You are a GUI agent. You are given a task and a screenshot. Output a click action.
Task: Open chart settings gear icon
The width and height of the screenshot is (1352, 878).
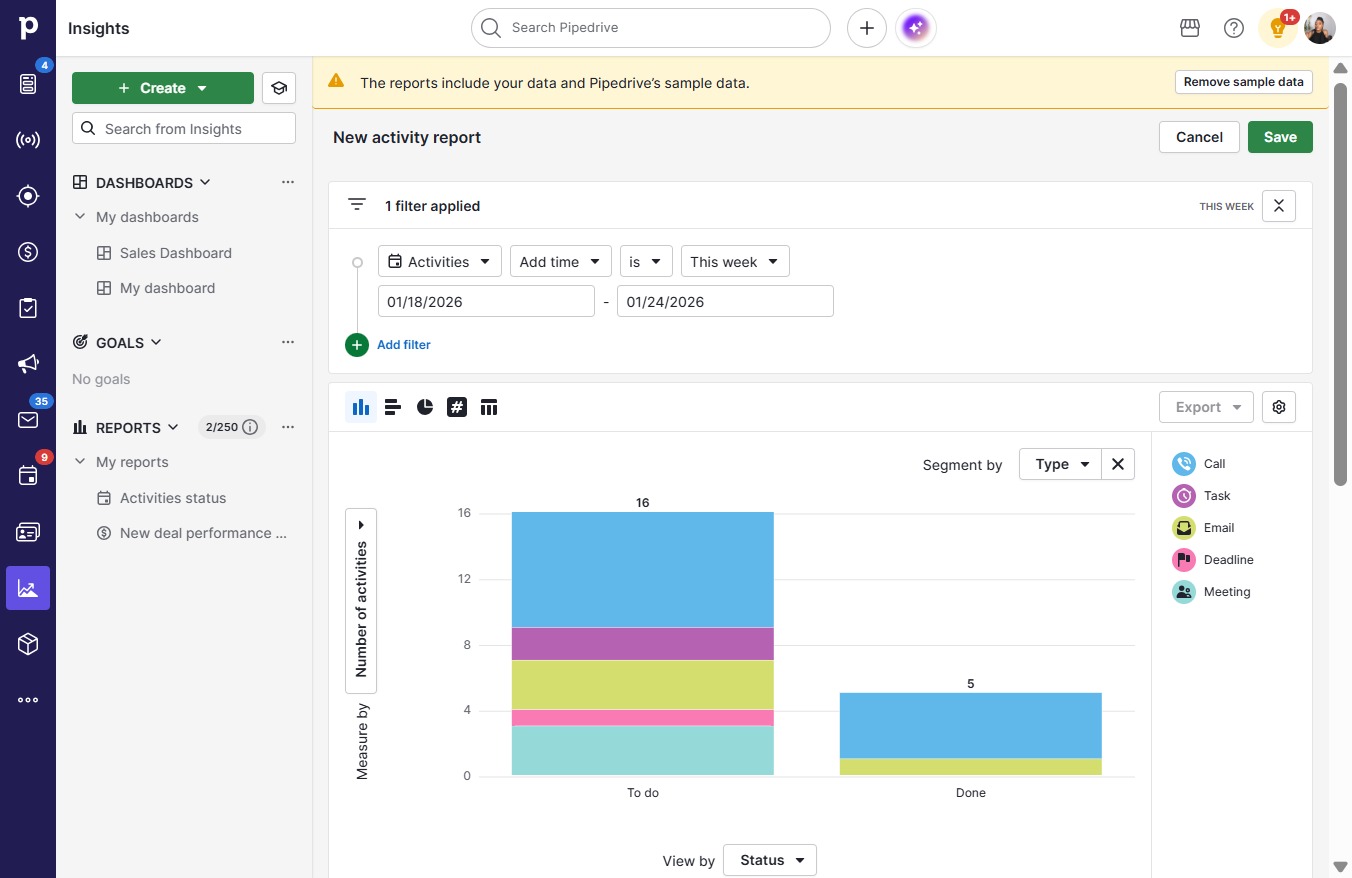1279,407
